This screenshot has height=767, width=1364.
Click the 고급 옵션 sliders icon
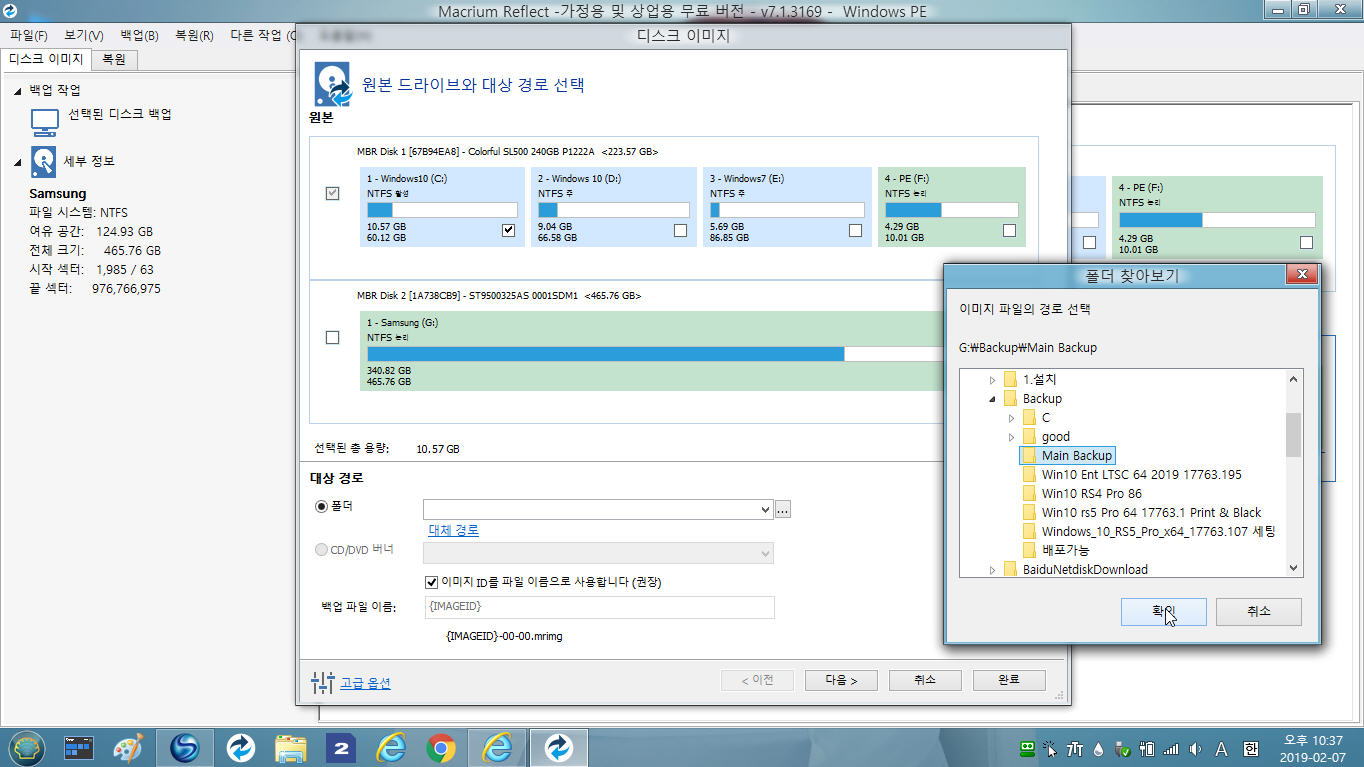(x=322, y=683)
